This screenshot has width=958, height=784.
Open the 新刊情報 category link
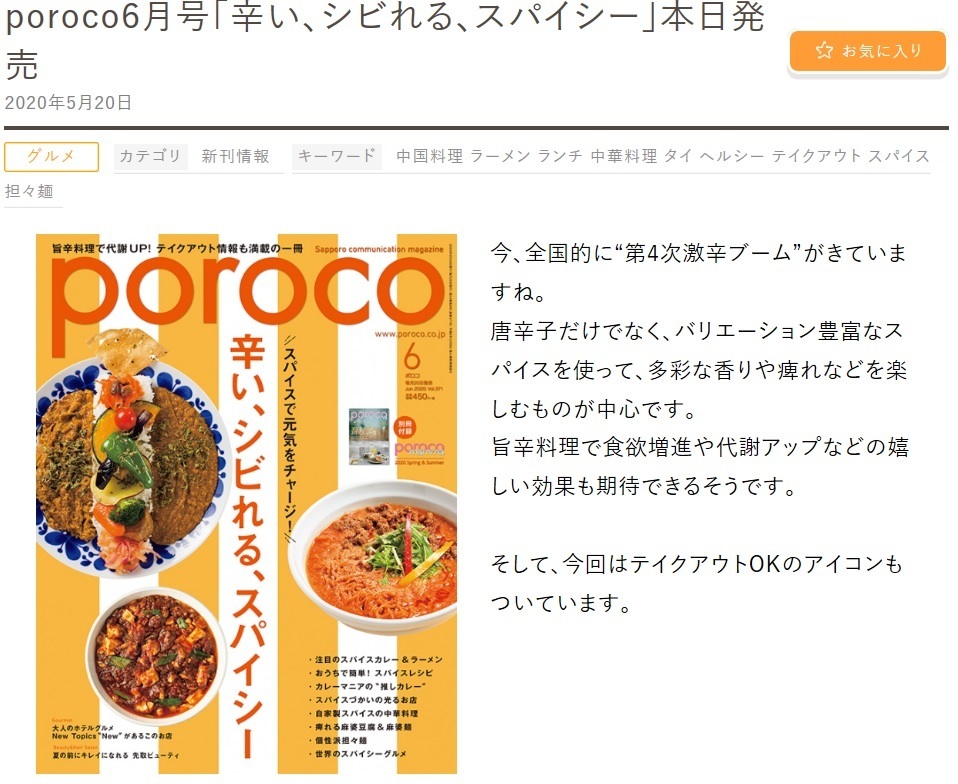tap(236, 156)
